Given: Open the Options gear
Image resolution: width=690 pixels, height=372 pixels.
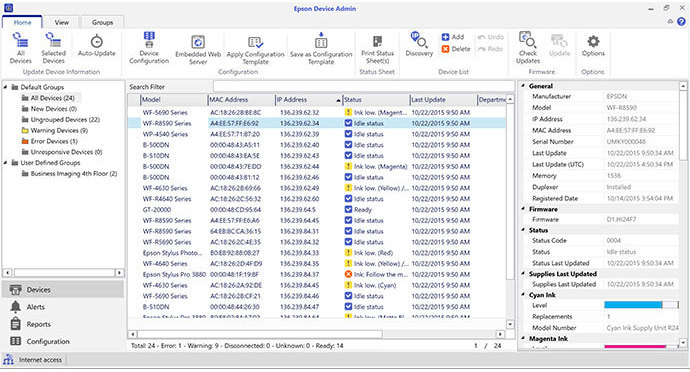Looking at the screenshot, I should (593, 46).
